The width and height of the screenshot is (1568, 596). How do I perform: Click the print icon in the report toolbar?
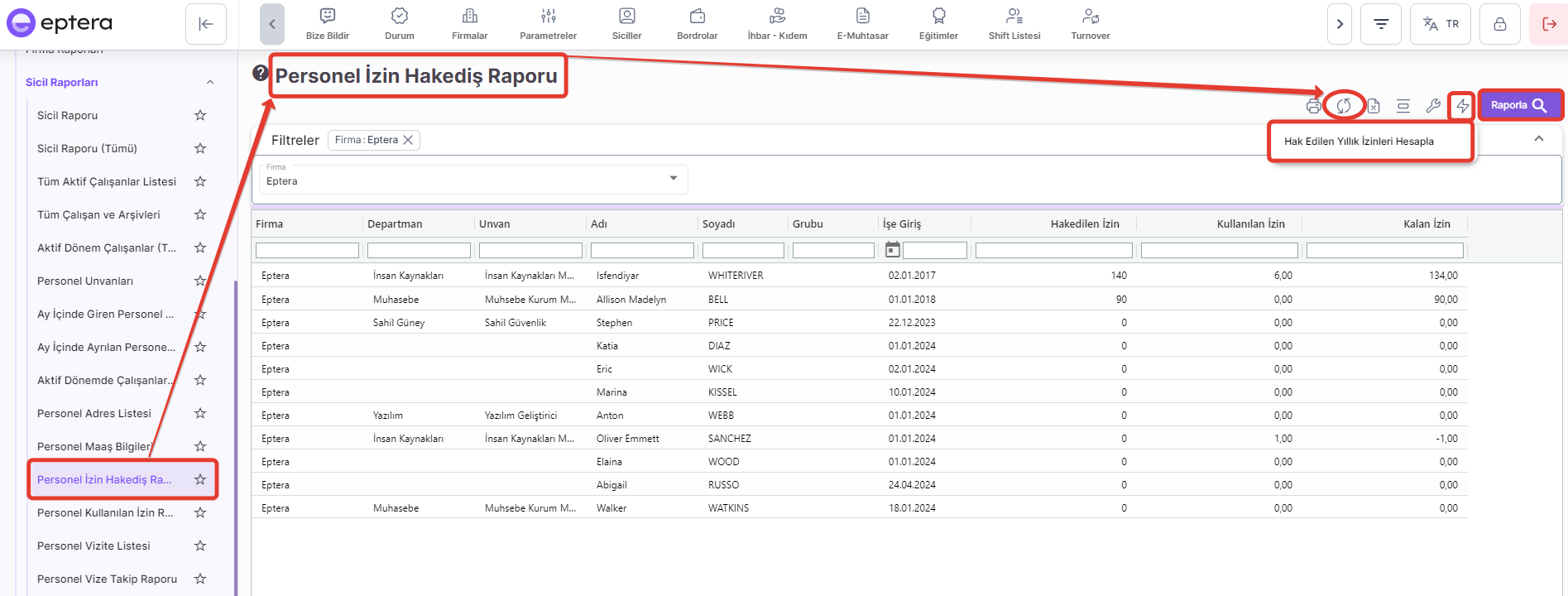click(1313, 106)
